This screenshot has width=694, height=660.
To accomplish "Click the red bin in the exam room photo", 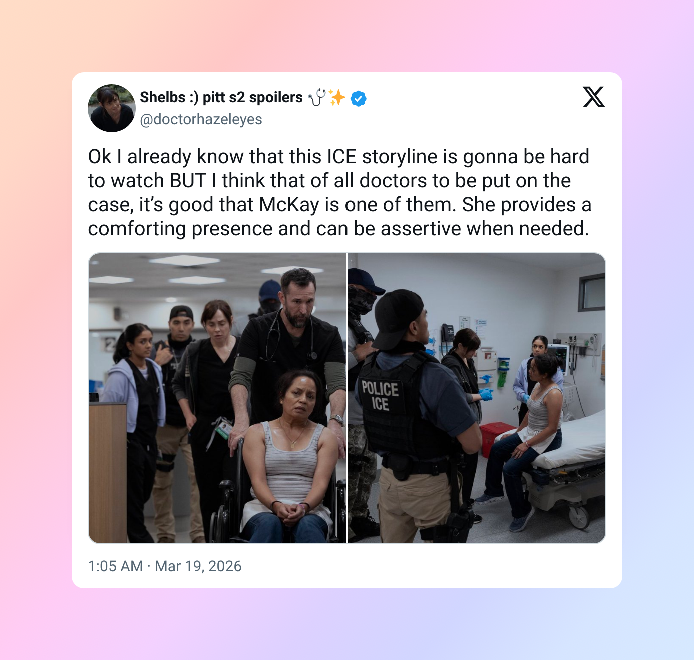I will [x=496, y=439].
